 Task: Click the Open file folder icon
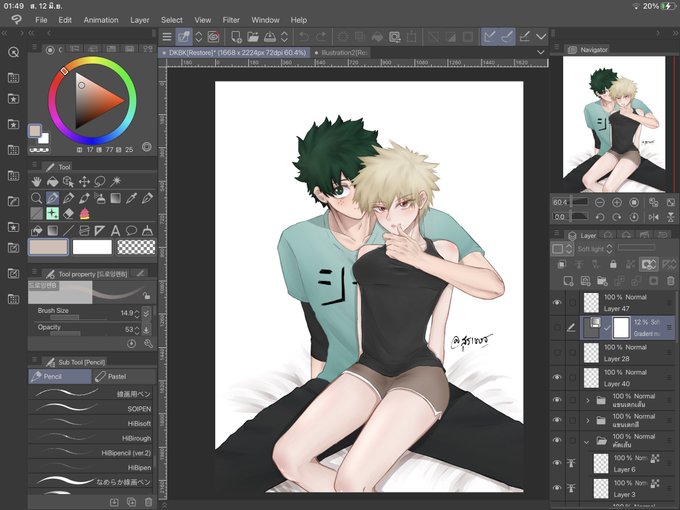(x=253, y=37)
